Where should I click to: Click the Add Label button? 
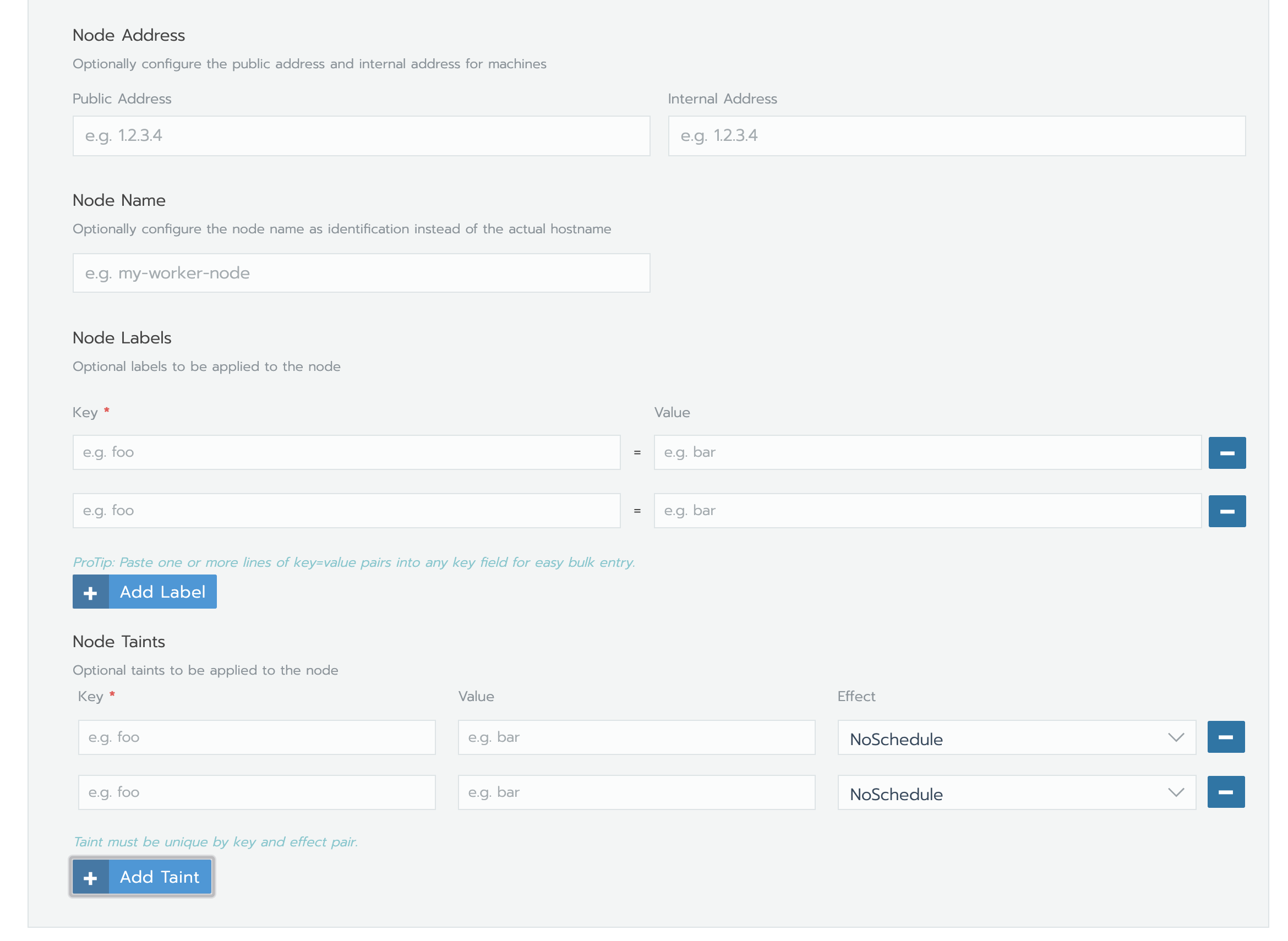162,591
